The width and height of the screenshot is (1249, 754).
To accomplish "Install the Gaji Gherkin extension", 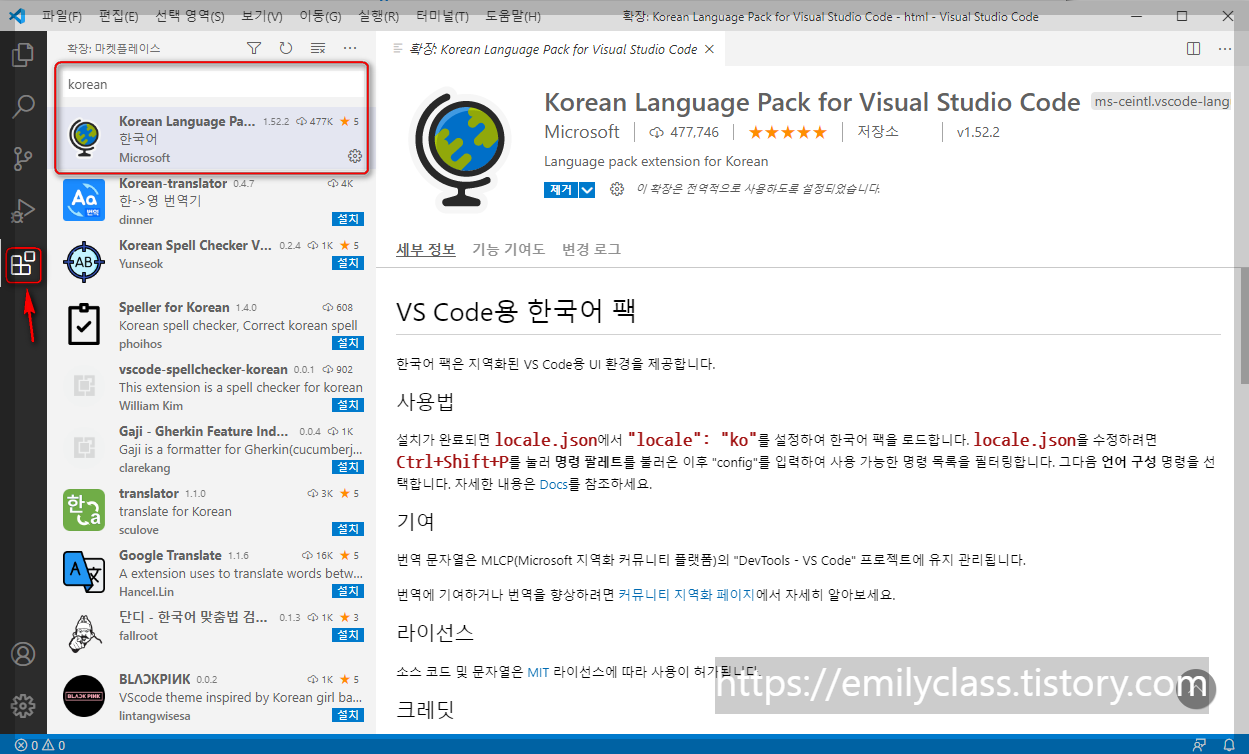I will pyautogui.click(x=348, y=467).
